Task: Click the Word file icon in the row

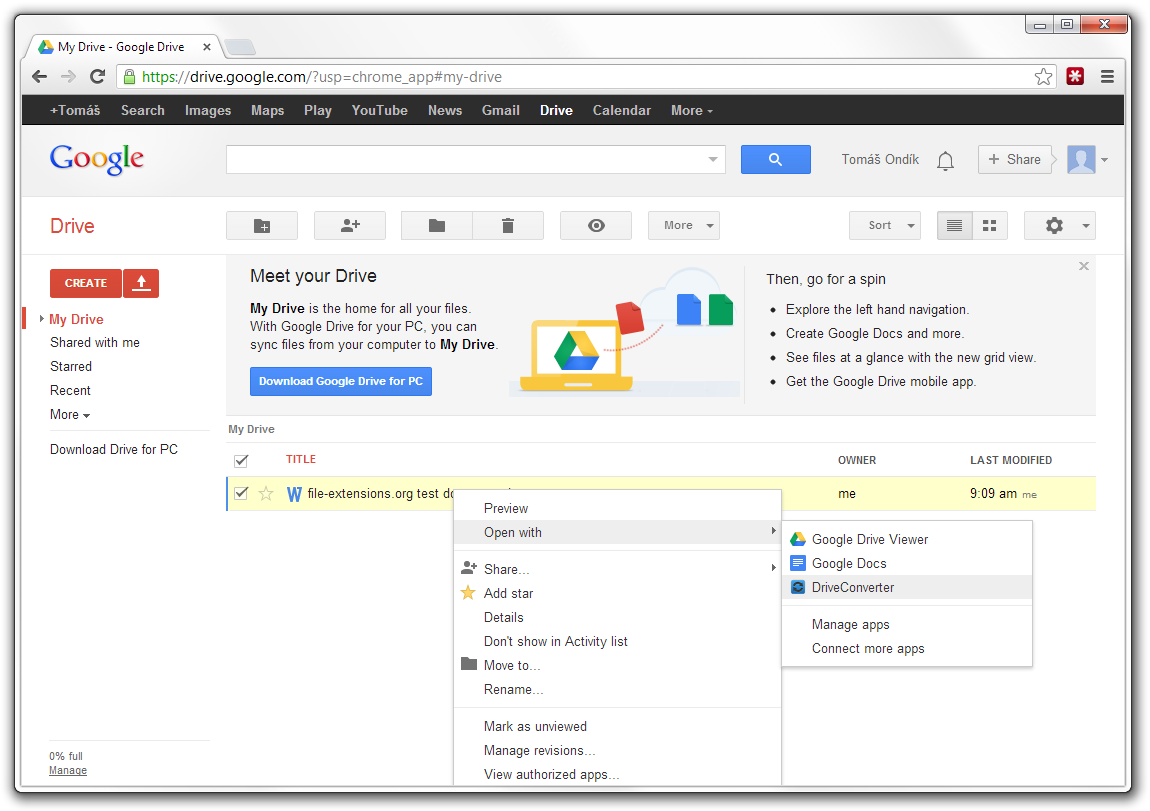Action: click(x=294, y=494)
